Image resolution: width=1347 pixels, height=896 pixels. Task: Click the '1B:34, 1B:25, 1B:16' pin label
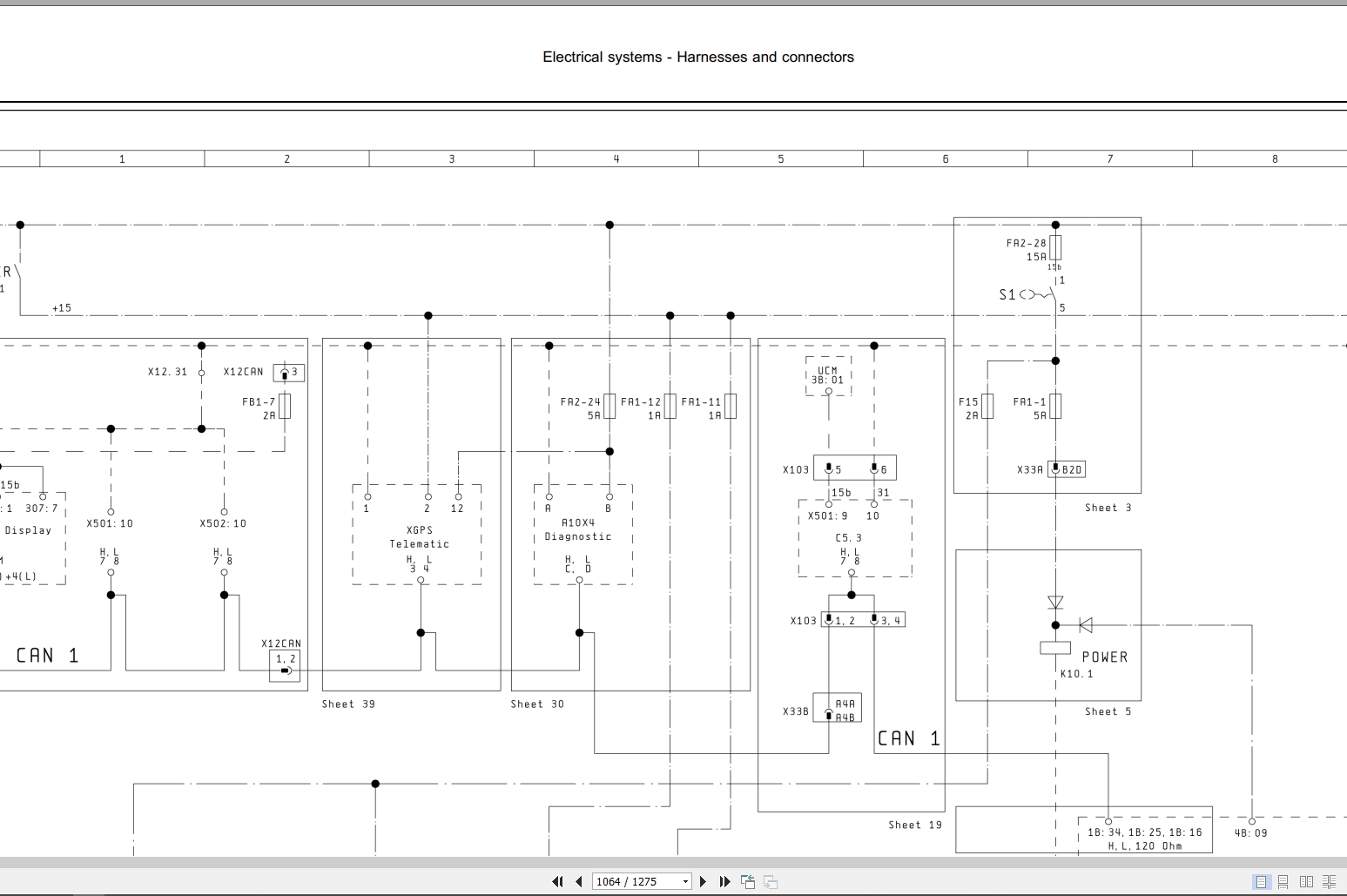pos(1144,832)
